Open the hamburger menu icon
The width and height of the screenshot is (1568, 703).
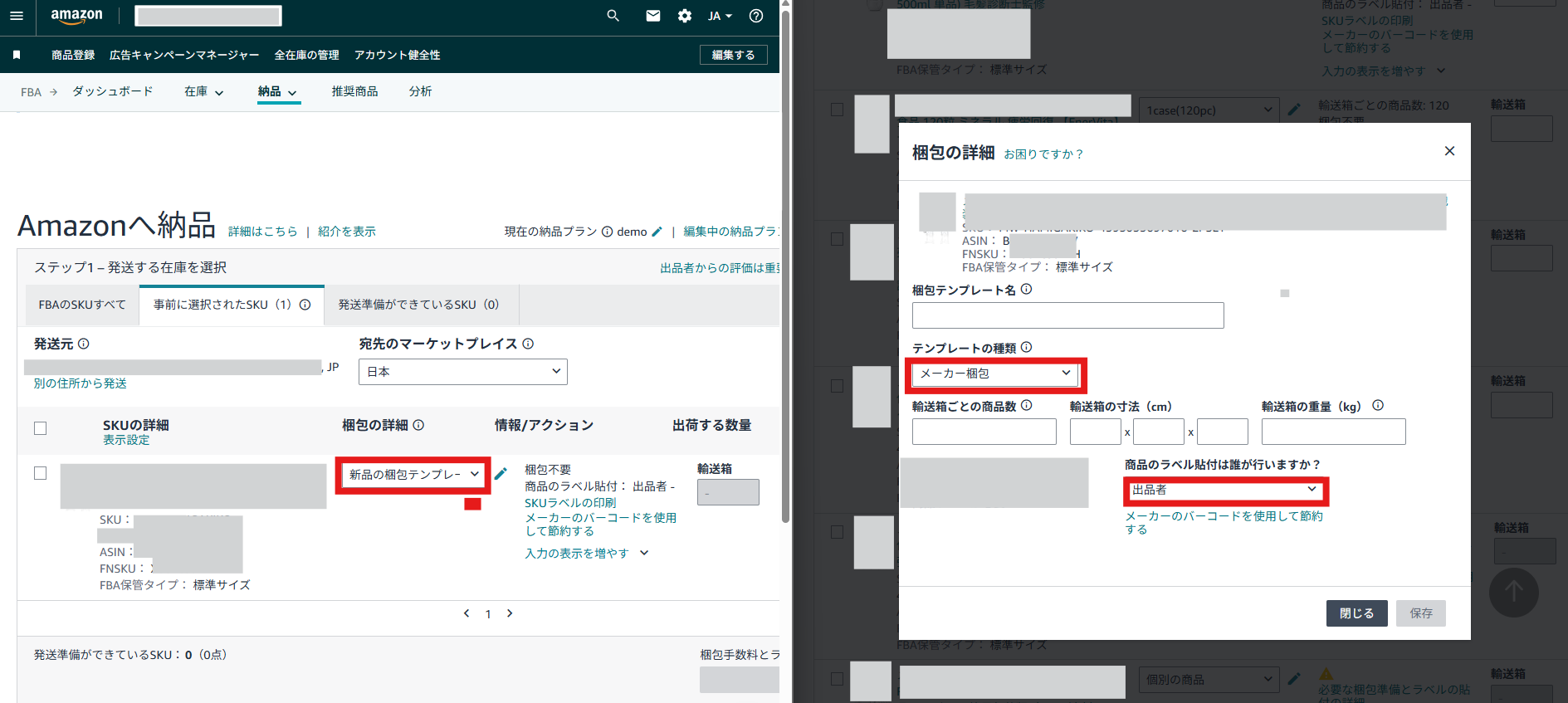coord(17,16)
